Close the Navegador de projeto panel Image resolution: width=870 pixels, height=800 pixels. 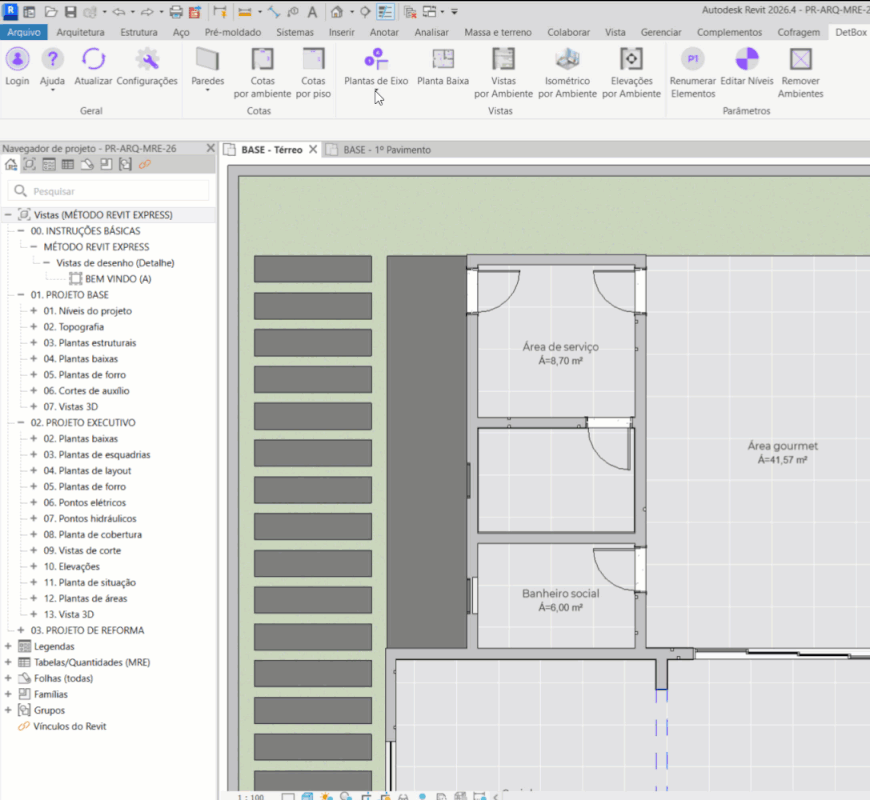(x=210, y=148)
